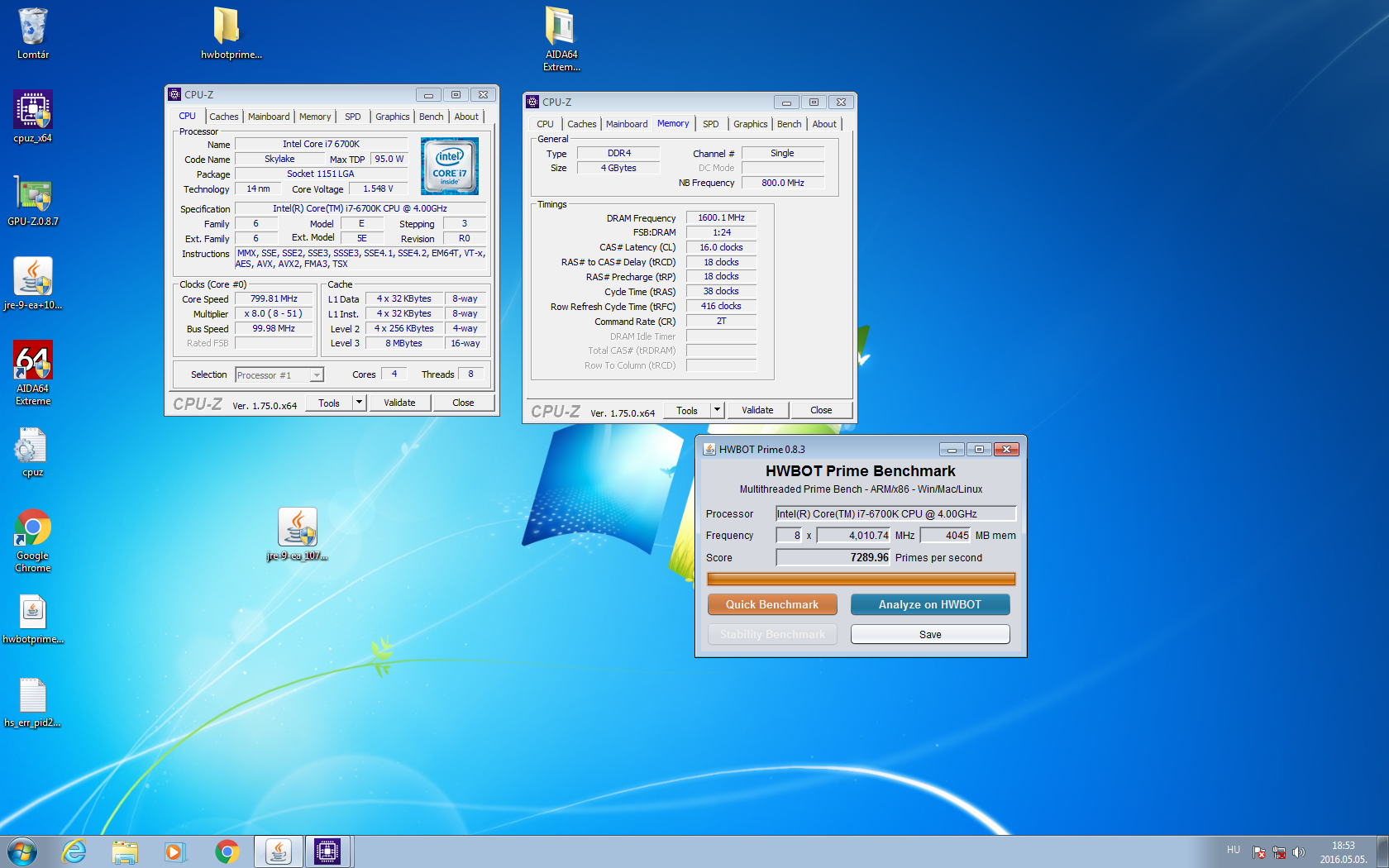Image resolution: width=1389 pixels, height=868 pixels.
Task: Click the Intel Core i7 logo
Action: click(450, 166)
